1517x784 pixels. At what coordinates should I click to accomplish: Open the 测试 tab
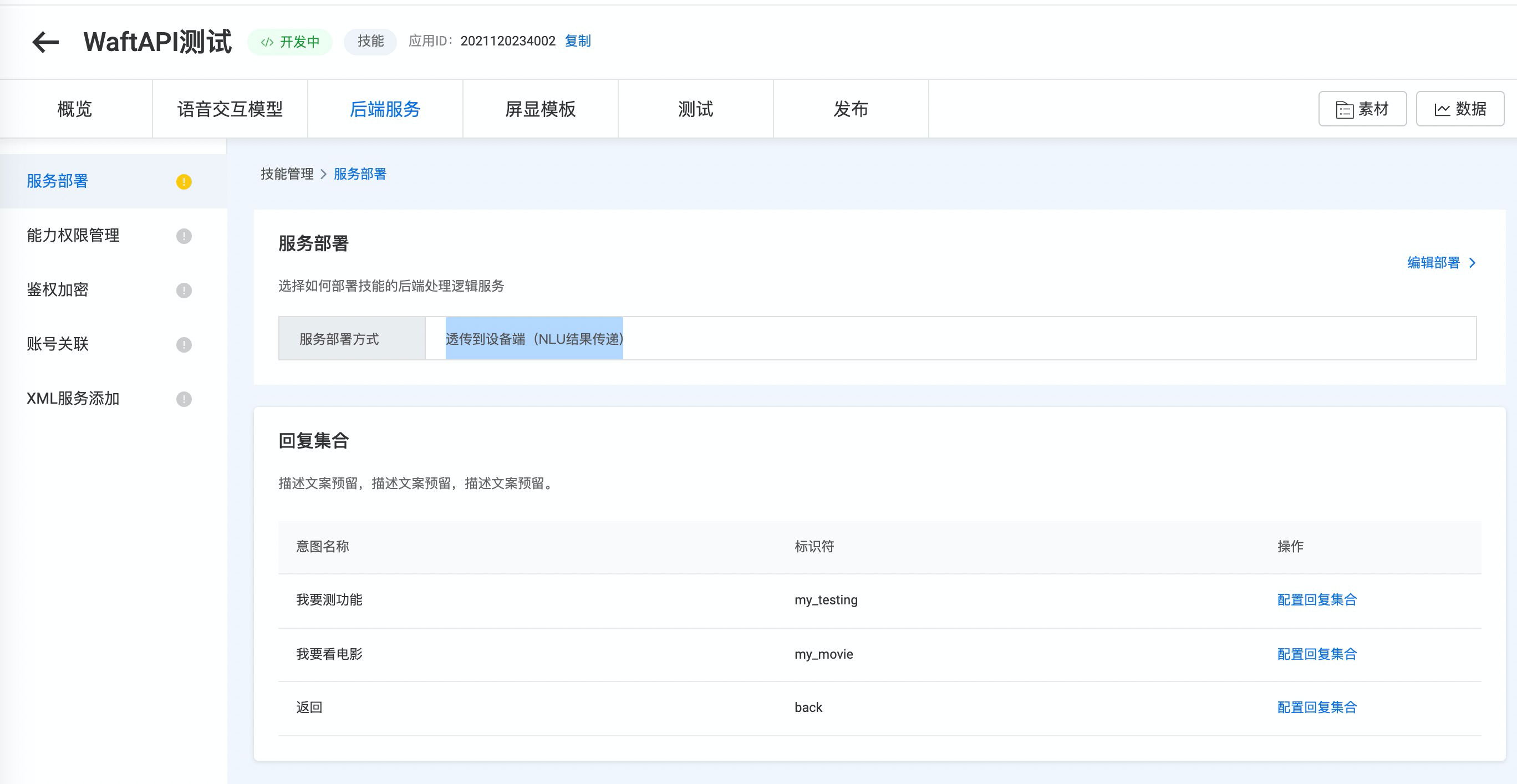(695, 109)
